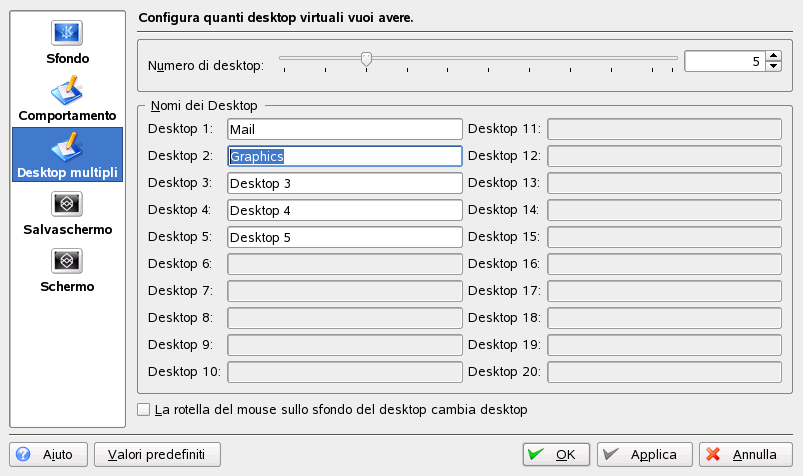Click the Desktop 1 name field
Image resolution: width=803 pixels, height=476 pixels.
pyautogui.click(x=344, y=129)
